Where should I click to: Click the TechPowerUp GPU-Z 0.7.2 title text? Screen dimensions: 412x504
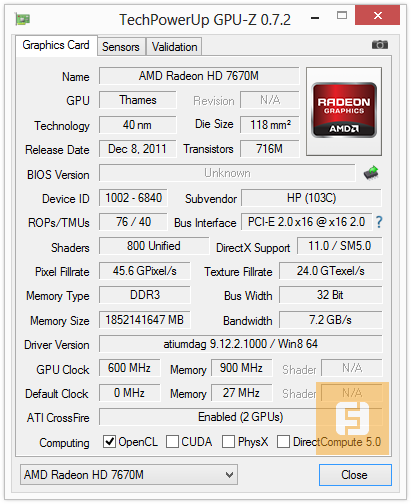click(205, 20)
